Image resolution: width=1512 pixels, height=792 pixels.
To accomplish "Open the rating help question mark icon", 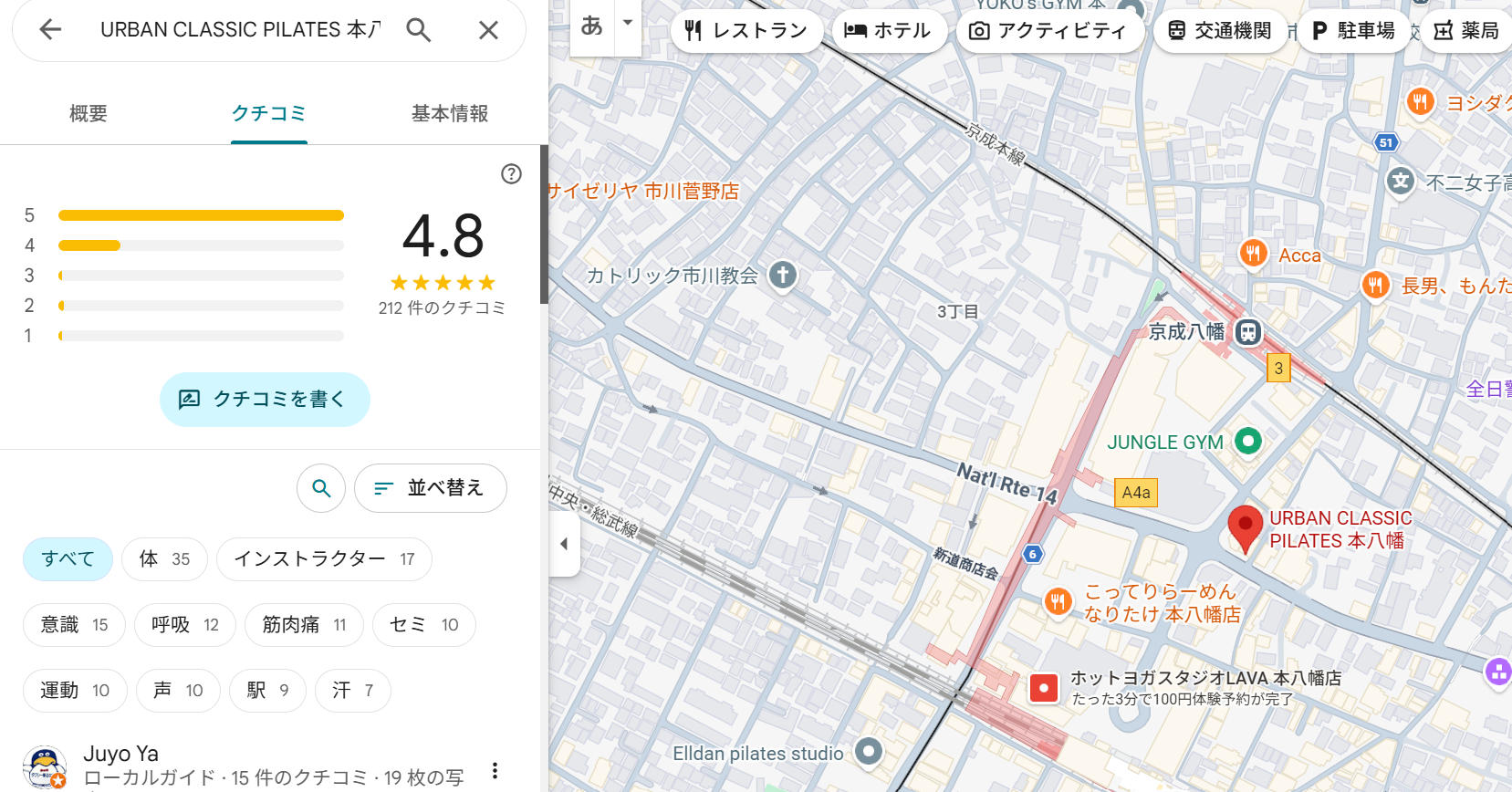I will 511,173.
